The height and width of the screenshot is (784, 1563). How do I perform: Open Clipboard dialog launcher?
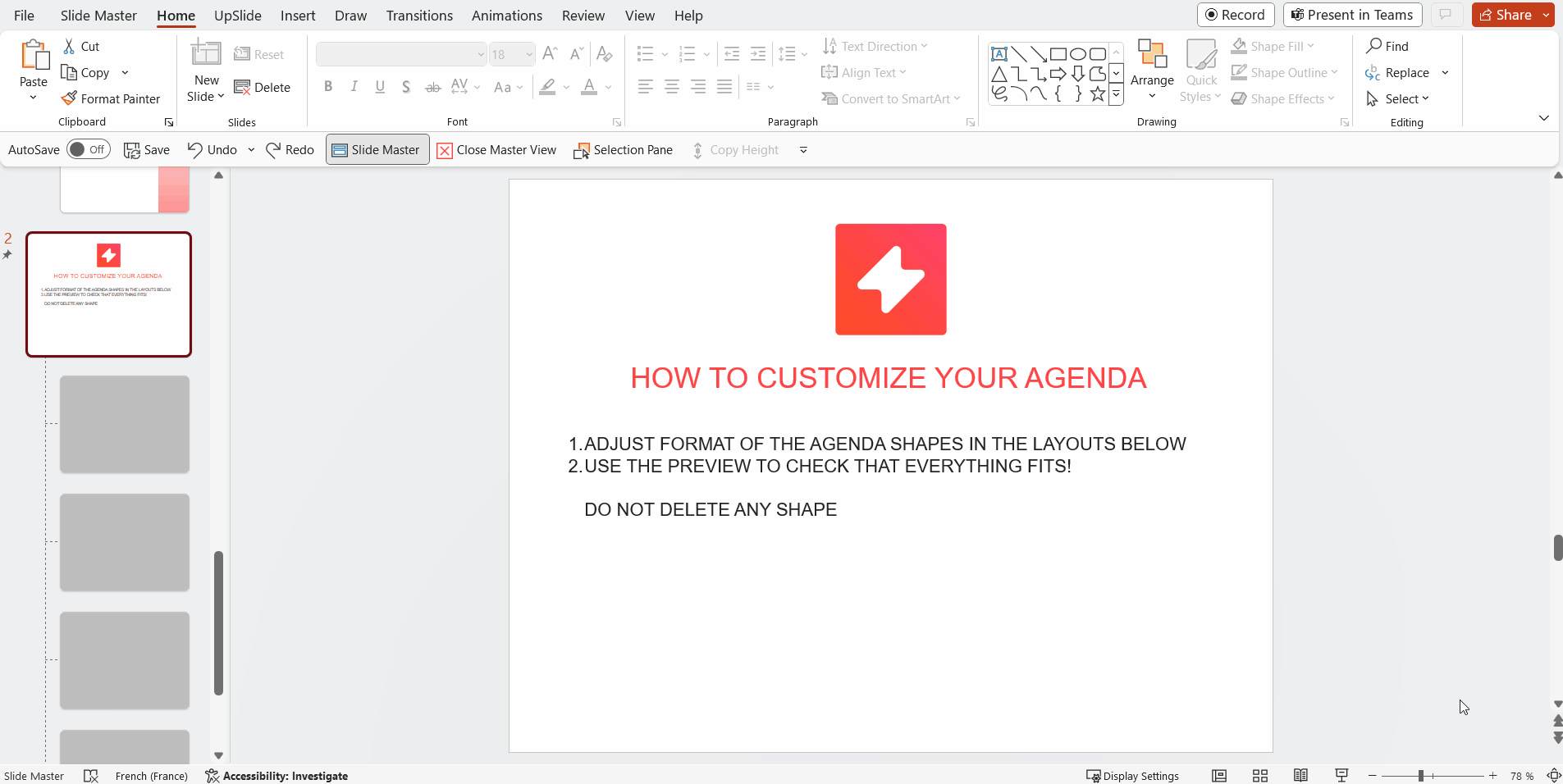pyautogui.click(x=169, y=122)
